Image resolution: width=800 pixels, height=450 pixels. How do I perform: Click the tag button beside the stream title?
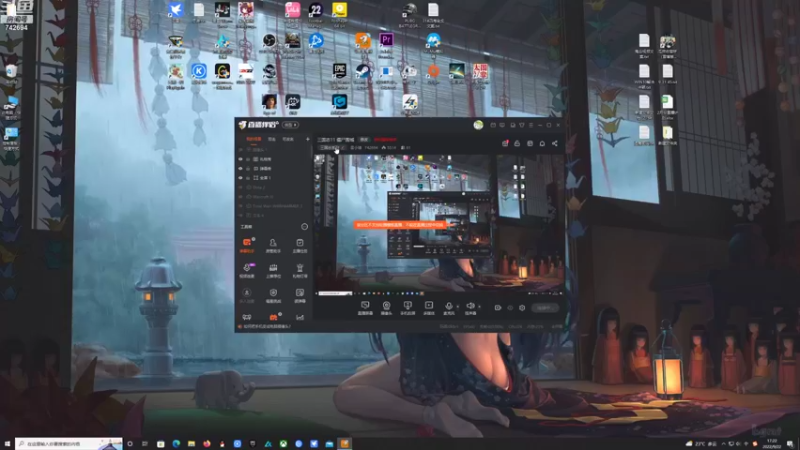(364, 139)
